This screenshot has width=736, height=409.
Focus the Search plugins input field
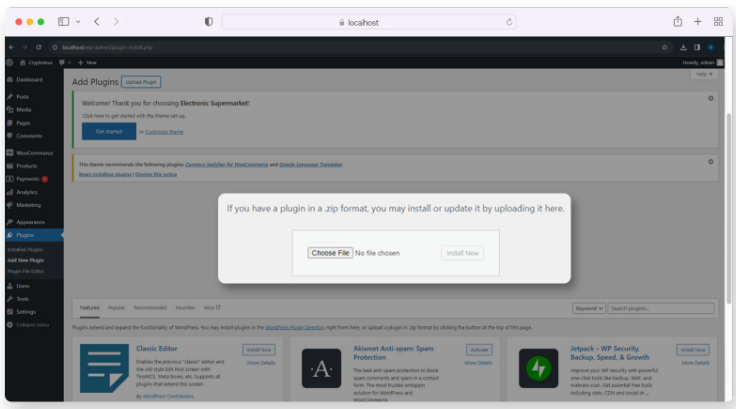tap(660, 308)
